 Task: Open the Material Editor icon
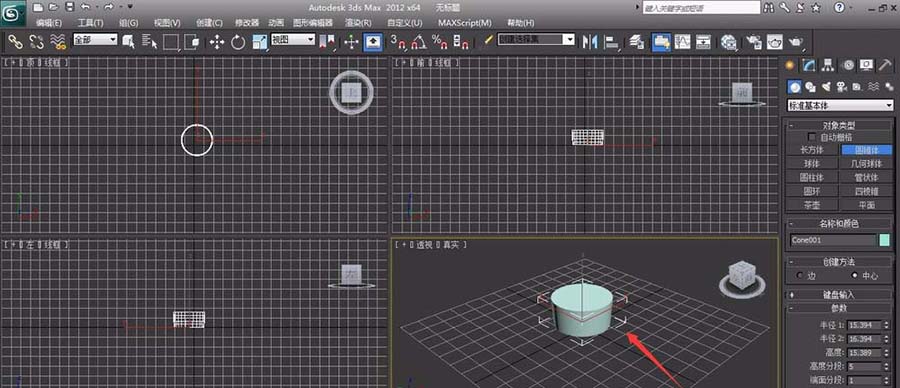point(729,42)
